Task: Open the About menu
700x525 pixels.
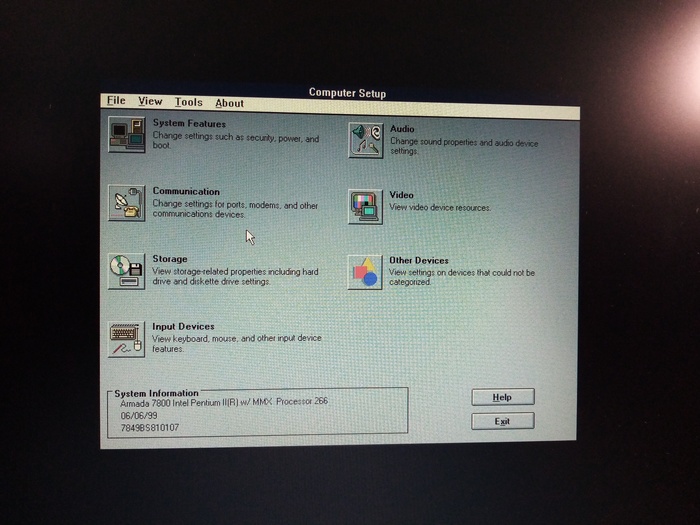Action: tap(229, 103)
